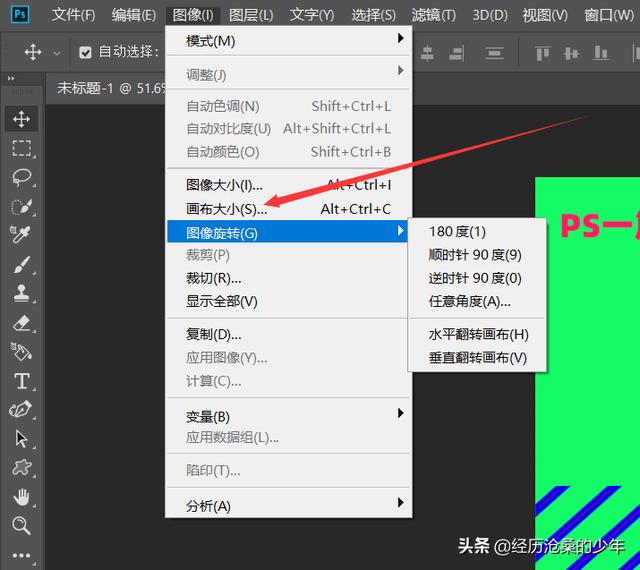The height and width of the screenshot is (570, 640).
Task: Select the Eyedropper tool
Action: tap(21, 234)
